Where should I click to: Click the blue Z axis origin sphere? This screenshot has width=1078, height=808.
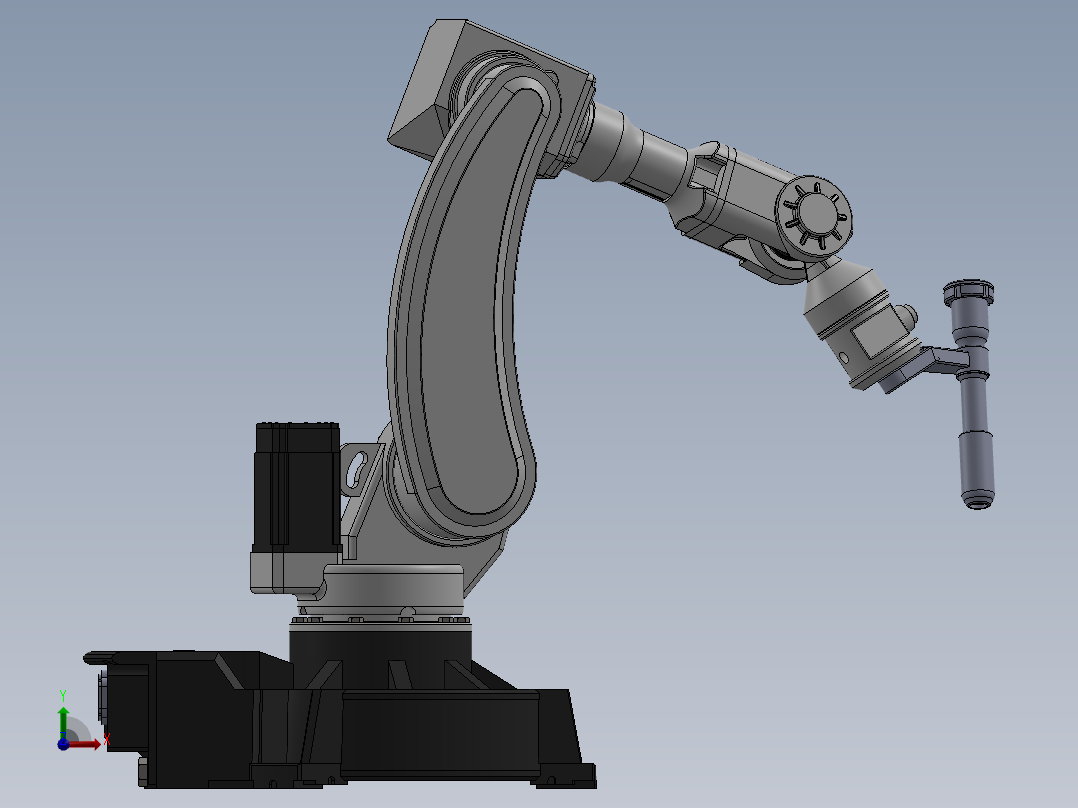point(63,745)
